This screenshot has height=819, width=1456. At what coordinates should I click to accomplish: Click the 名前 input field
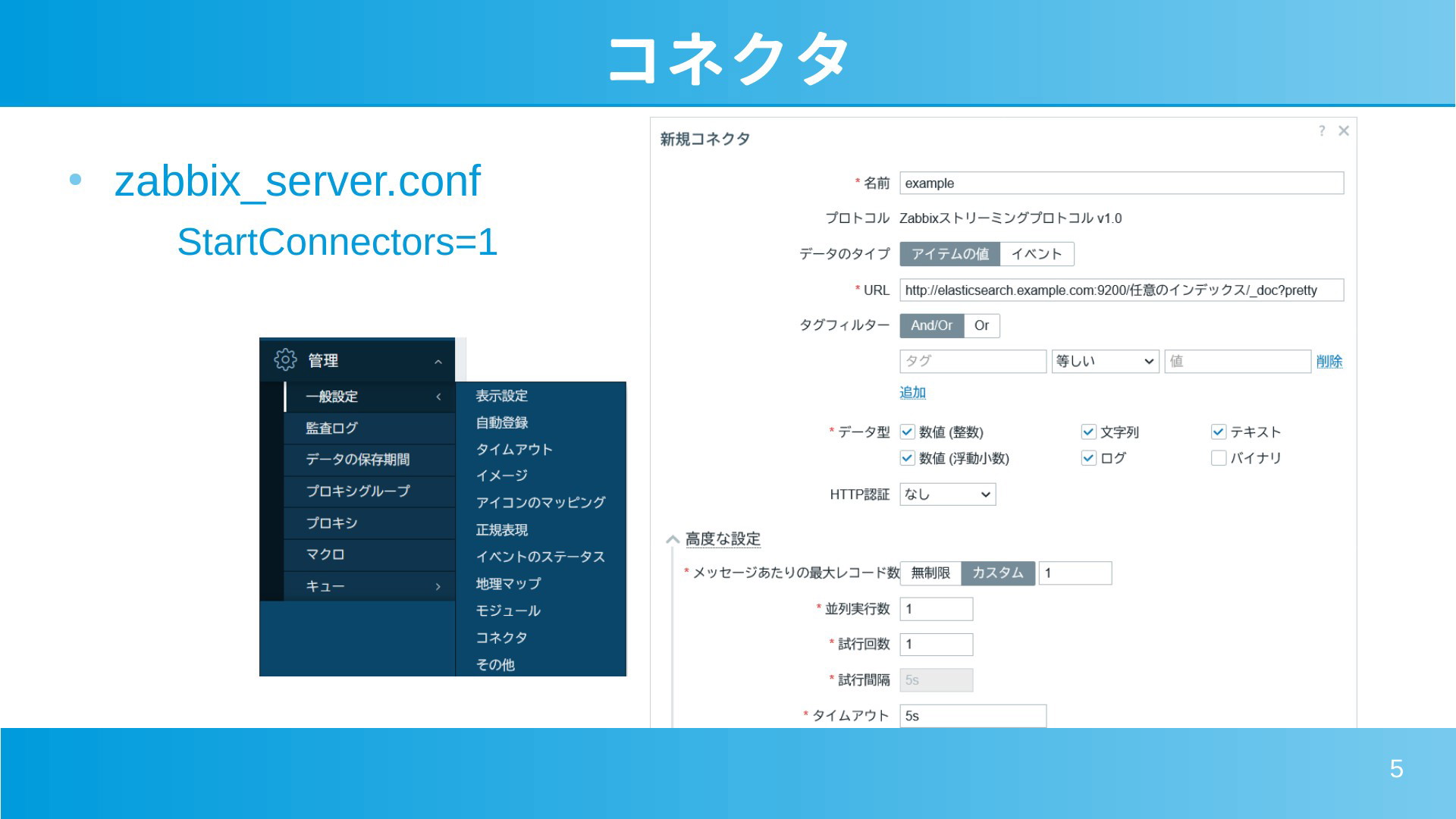[x=1122, y=184]
